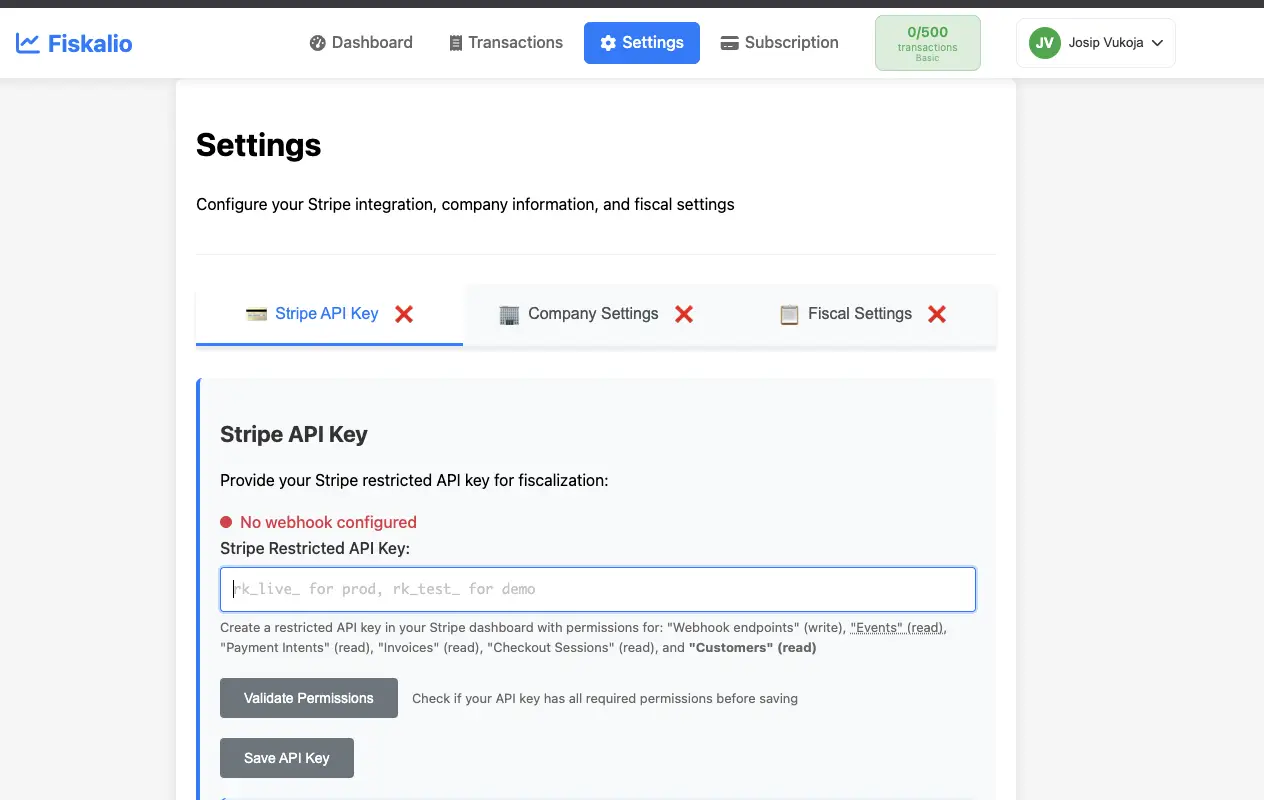The image size is (1264, 800).
Task: Click the "Check if your API key has all required permissions" hint
Action: (x=605, y=698)
